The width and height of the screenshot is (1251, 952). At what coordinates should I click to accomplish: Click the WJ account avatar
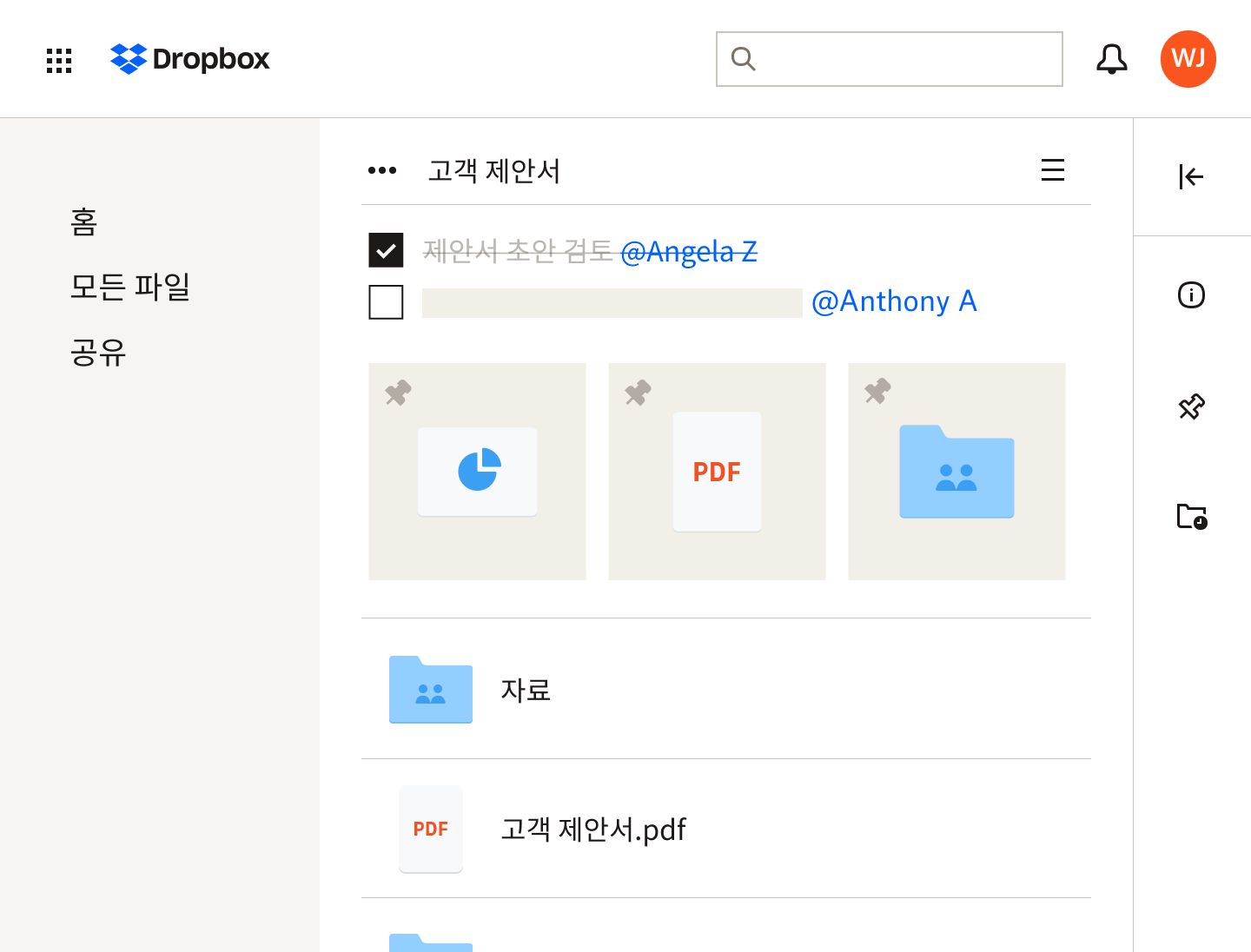tap(1188, 59)
